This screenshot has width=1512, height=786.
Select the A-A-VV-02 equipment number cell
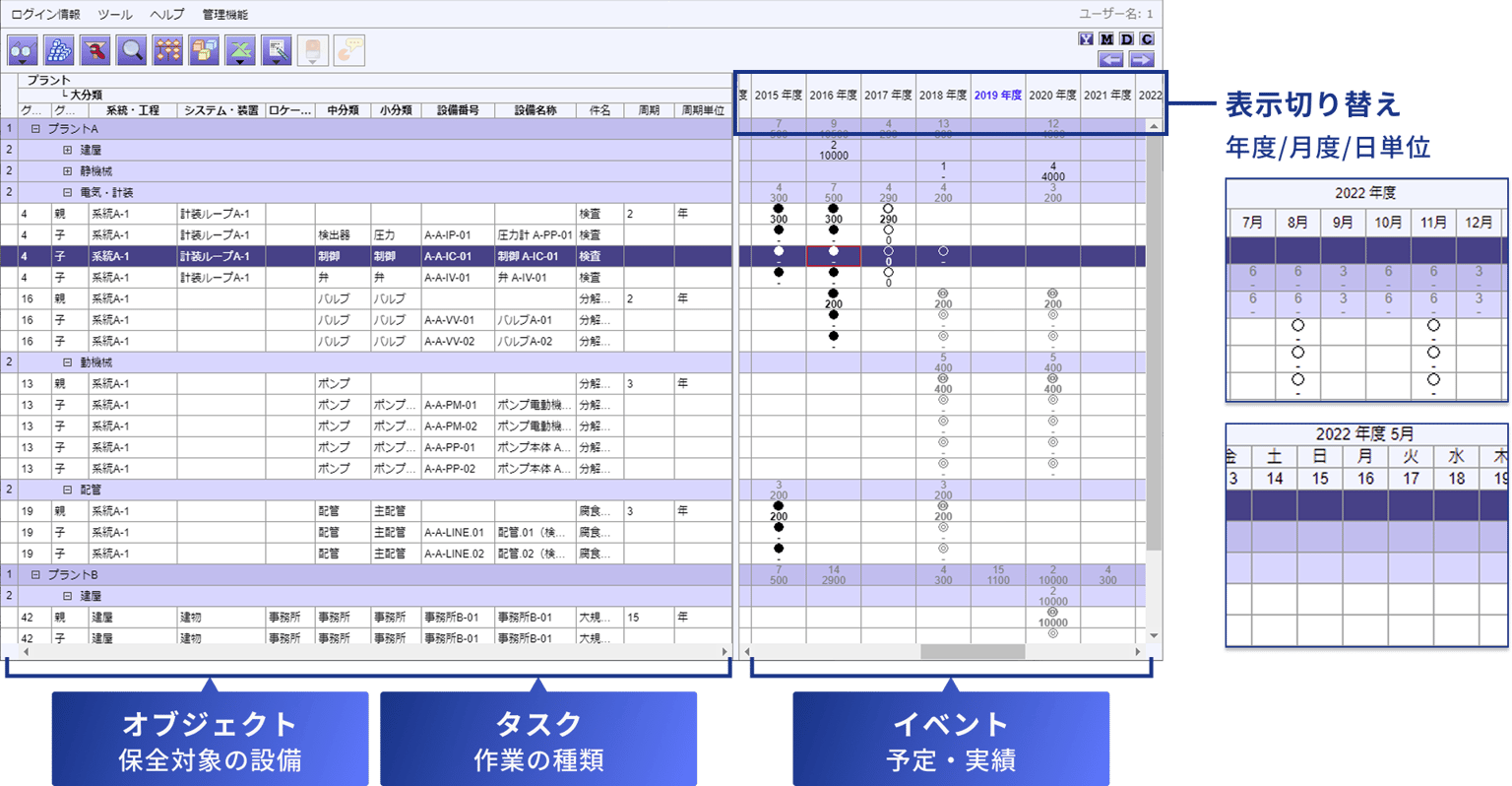(458, 342)
